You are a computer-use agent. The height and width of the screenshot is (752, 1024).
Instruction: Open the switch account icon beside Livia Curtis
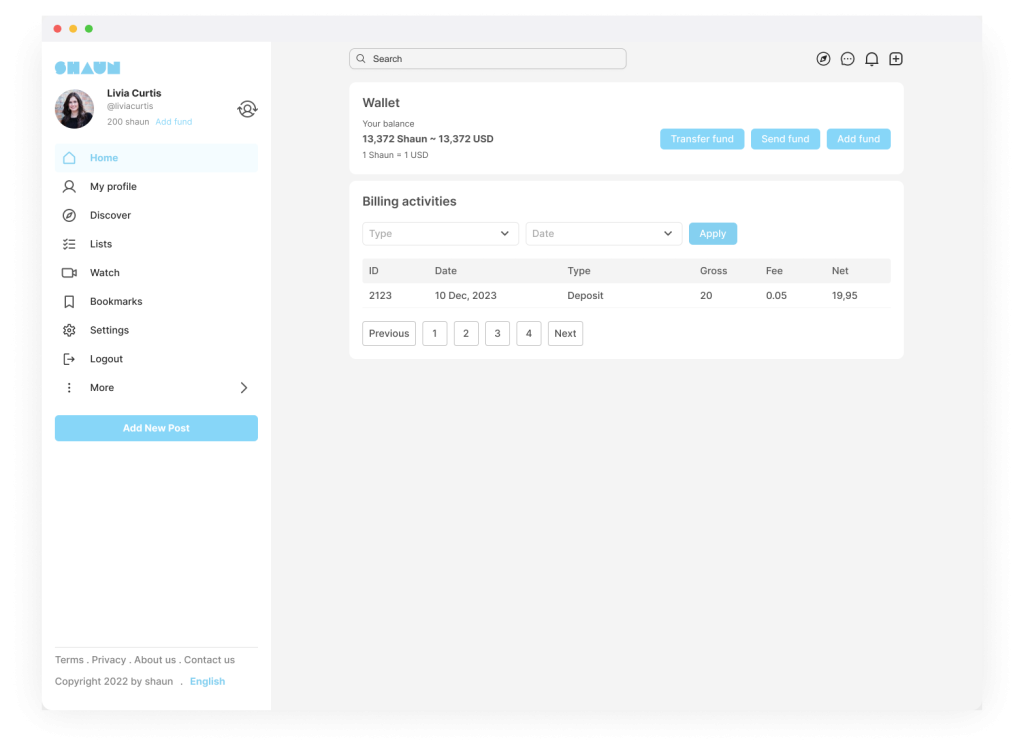tap(247, 108)
